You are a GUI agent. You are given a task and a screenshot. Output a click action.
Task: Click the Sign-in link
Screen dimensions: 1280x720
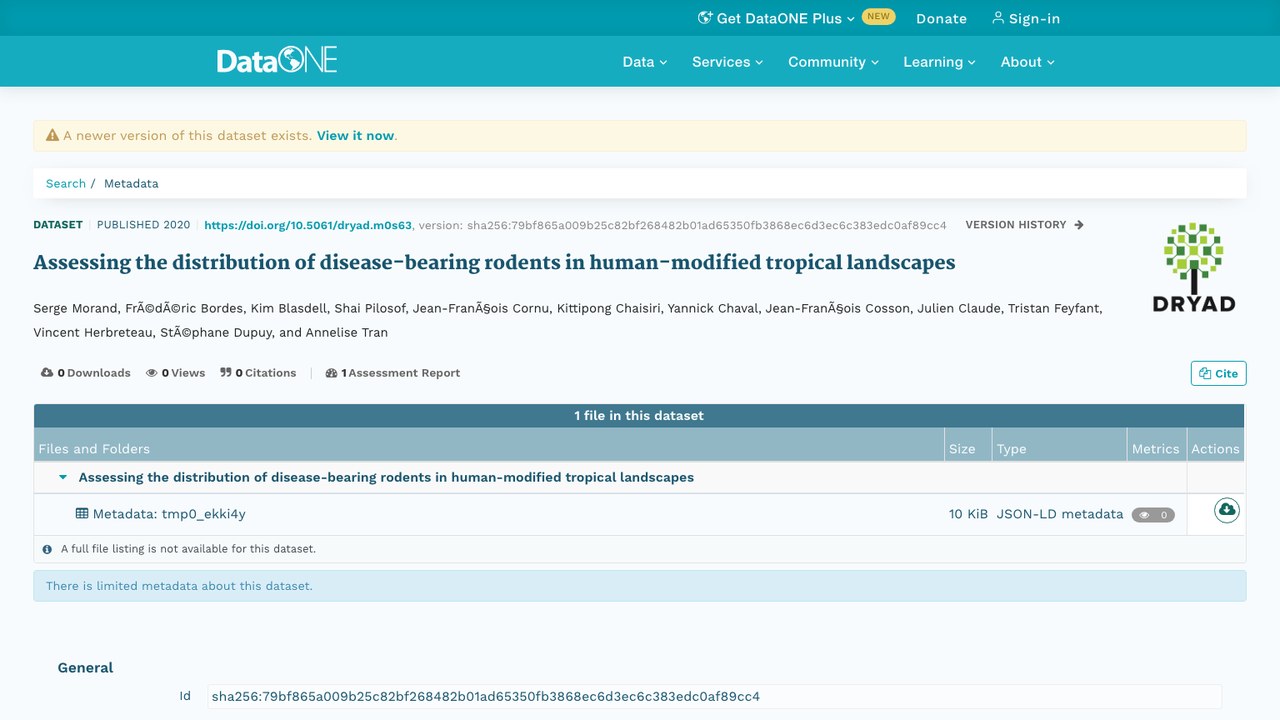(x=1026, y=18)
